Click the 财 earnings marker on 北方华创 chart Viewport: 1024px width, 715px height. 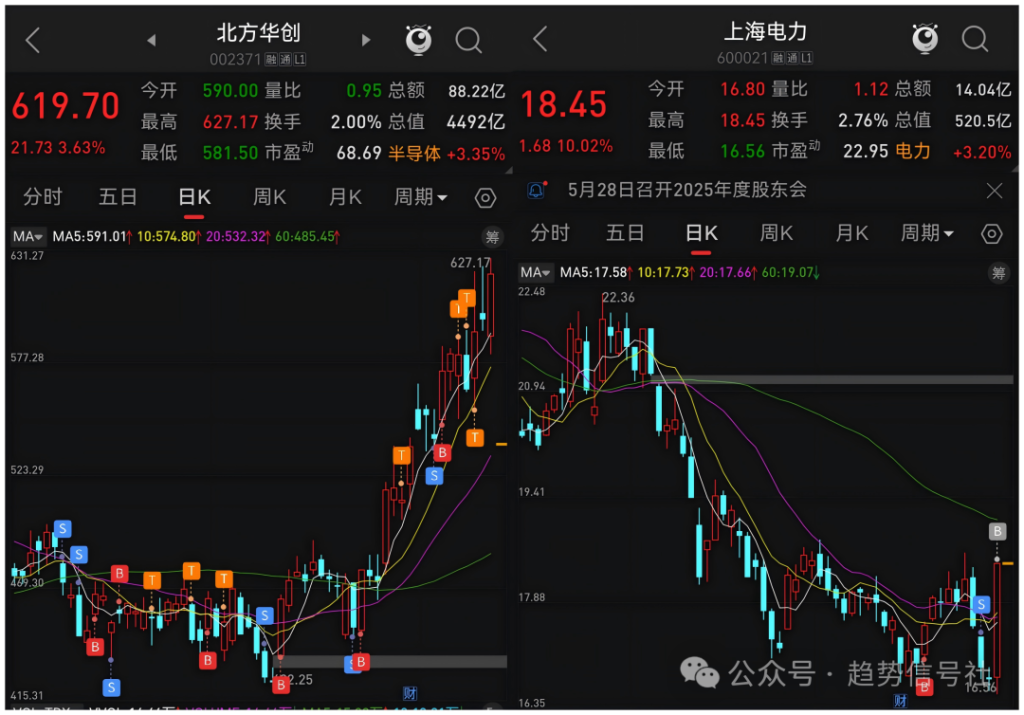pyautogui.click(x=409, y=693)
